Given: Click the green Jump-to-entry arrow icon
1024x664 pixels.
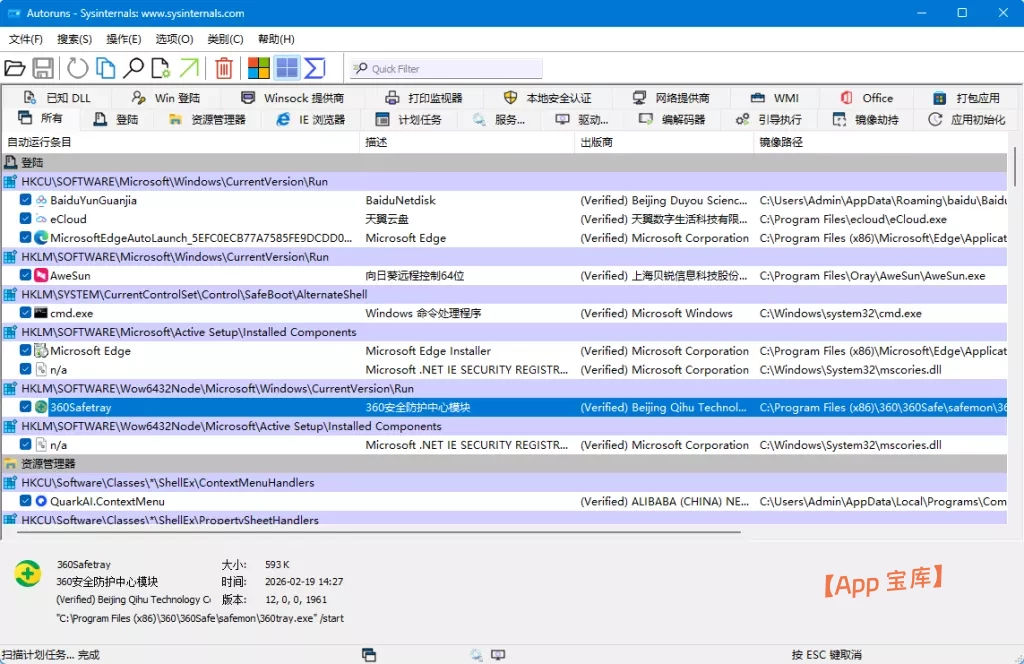Looking at the screenshot, I should pos(189,68).
